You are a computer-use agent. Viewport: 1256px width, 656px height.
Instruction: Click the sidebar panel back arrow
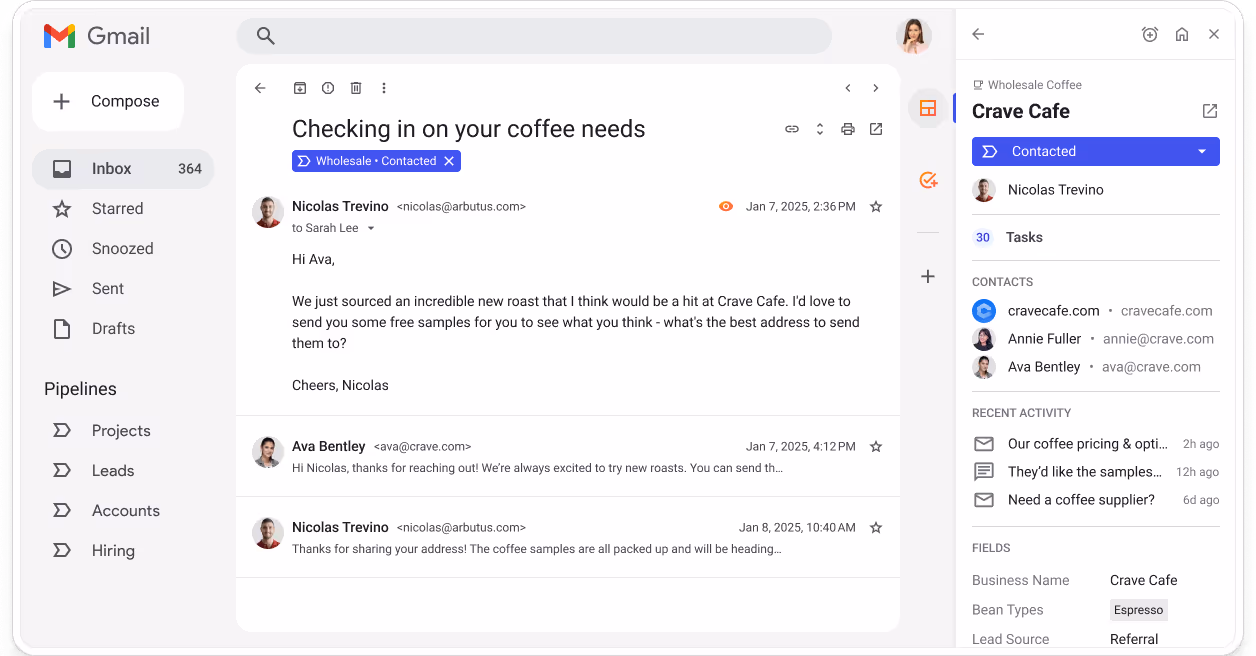[978, 34]
